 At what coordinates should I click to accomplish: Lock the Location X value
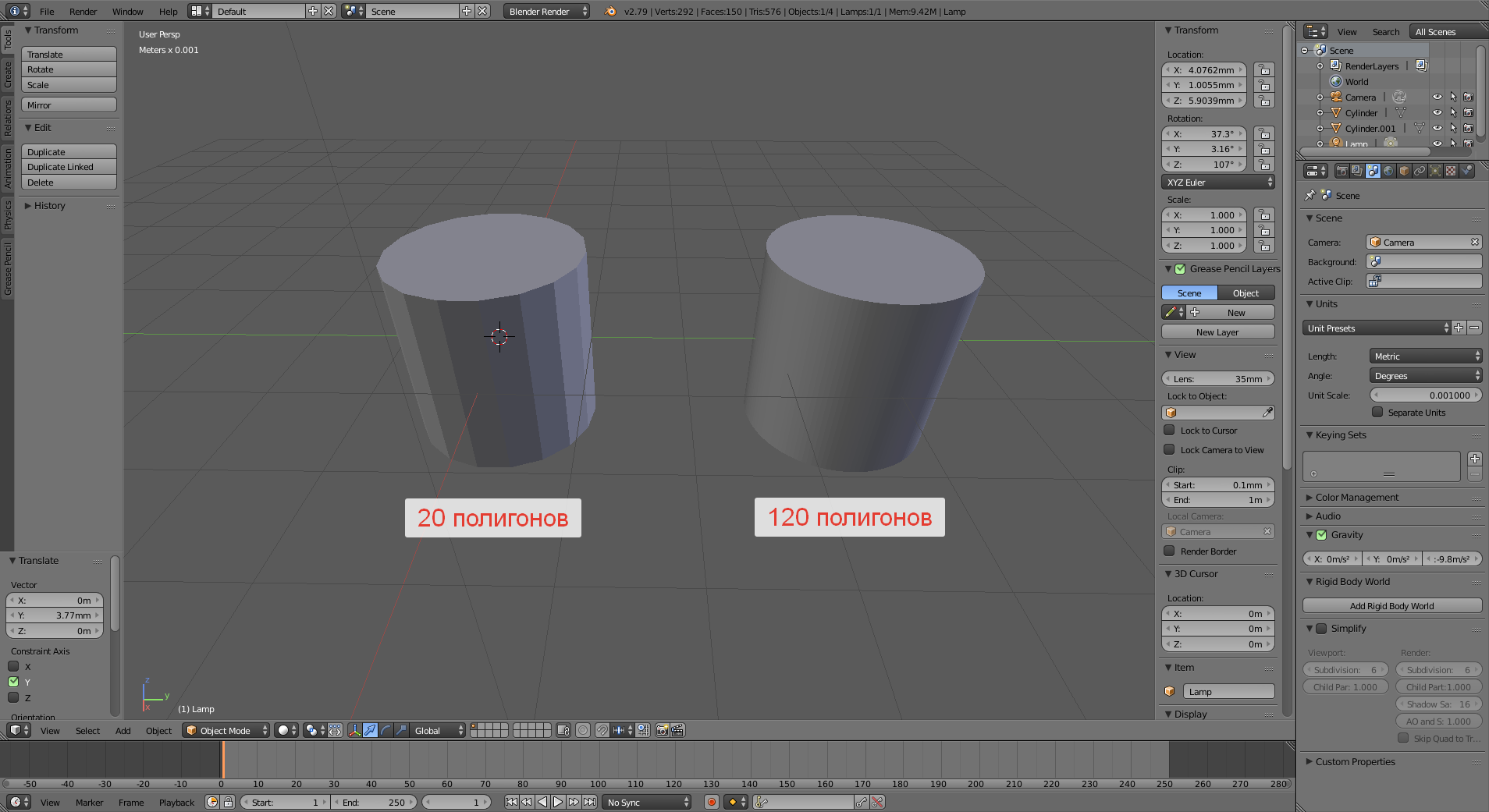pos(1263,70)
